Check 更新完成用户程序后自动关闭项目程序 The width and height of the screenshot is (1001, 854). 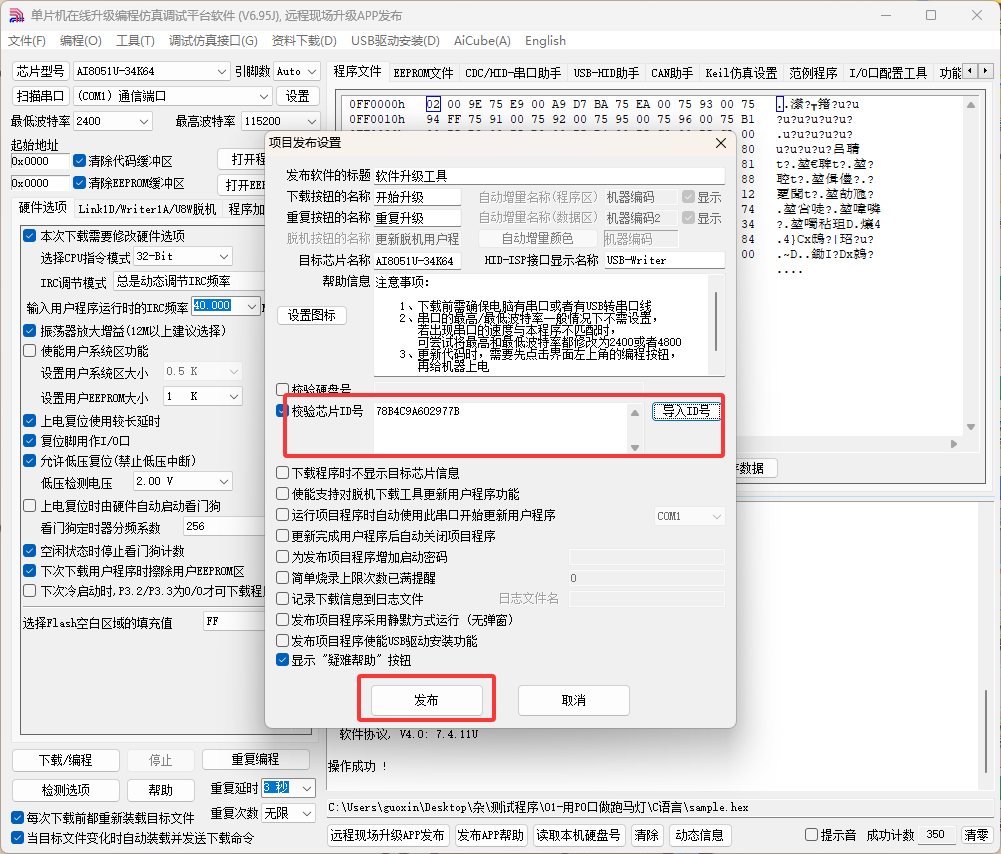(x=282, y=536)
